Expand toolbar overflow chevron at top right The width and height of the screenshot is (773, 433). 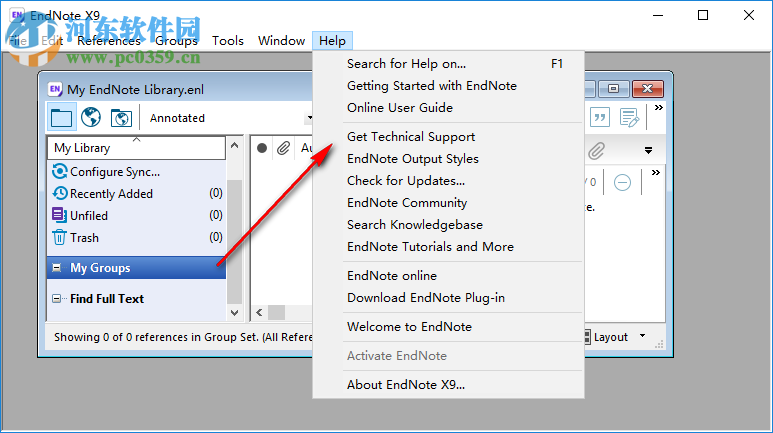tap(659, 108)
